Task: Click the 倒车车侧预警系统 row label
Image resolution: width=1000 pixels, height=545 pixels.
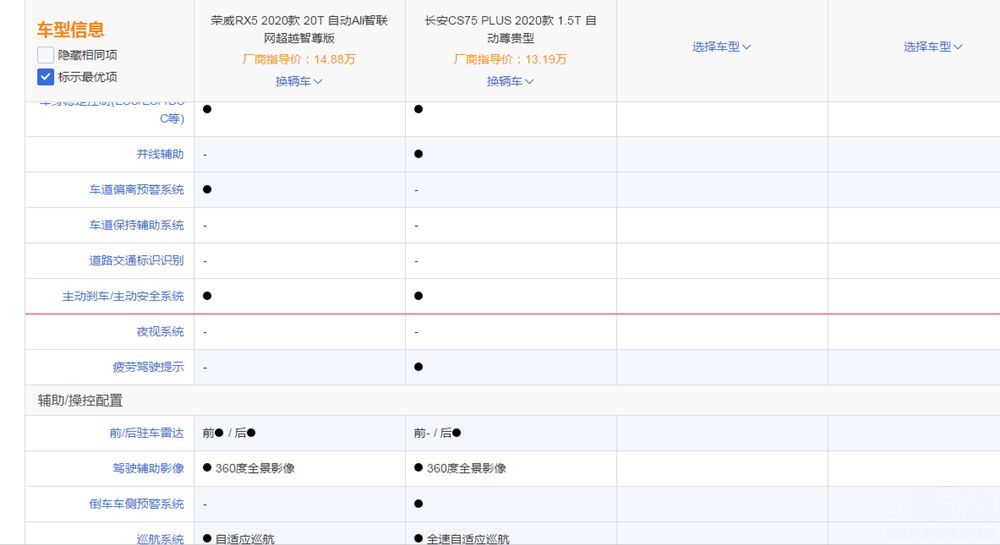Action: coord(136,504)
